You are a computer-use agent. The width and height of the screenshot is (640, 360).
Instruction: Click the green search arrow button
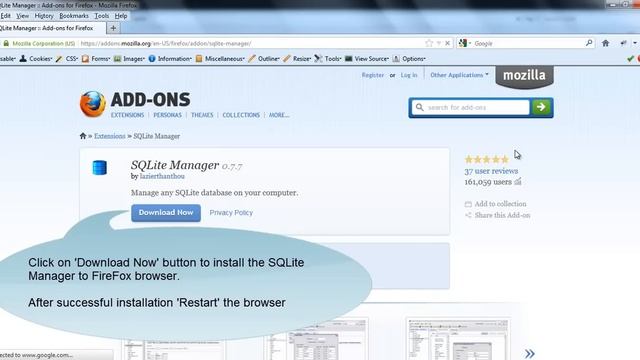(541, 107)
